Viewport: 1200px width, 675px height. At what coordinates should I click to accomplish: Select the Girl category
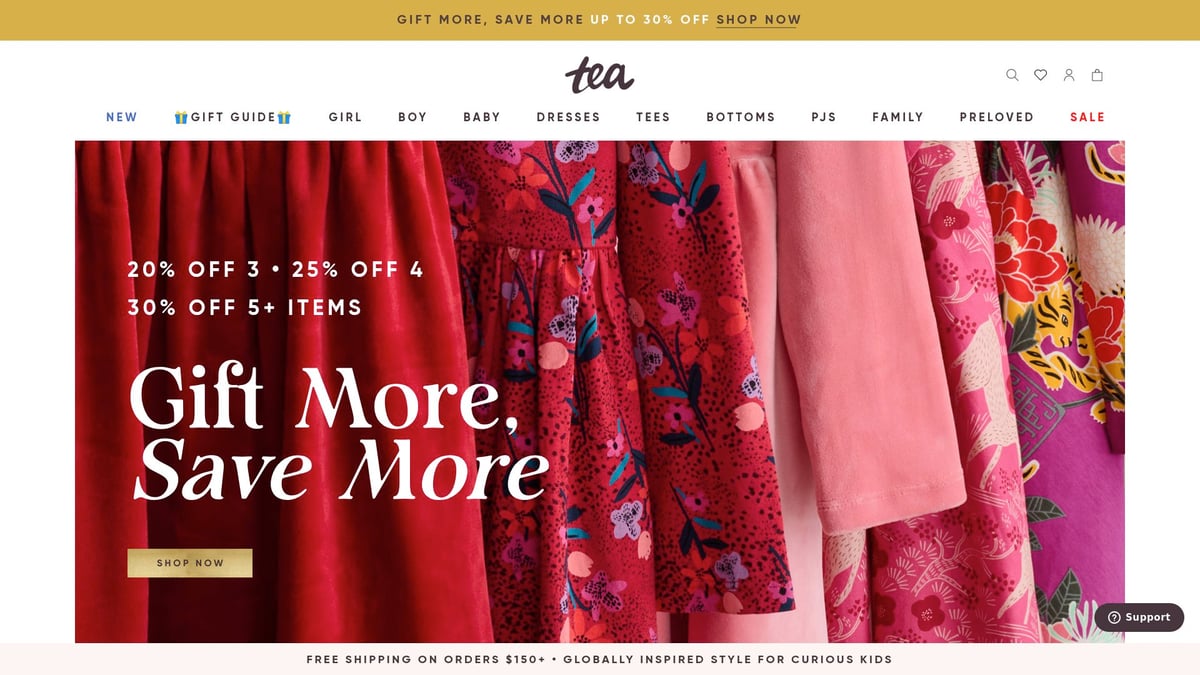point(345,117)
